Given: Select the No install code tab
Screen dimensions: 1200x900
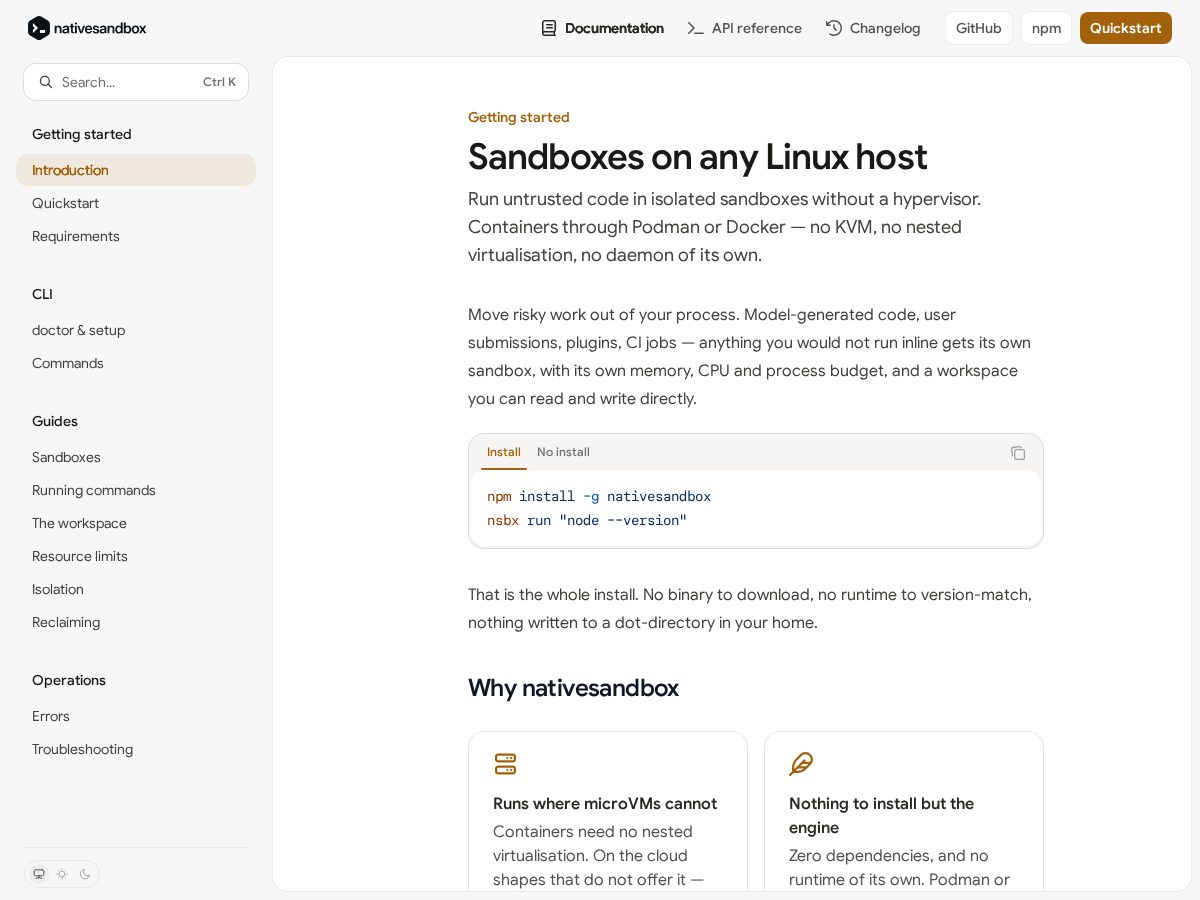Looking at the screenshot, I should pyautogui.click(x=563, y=452).
